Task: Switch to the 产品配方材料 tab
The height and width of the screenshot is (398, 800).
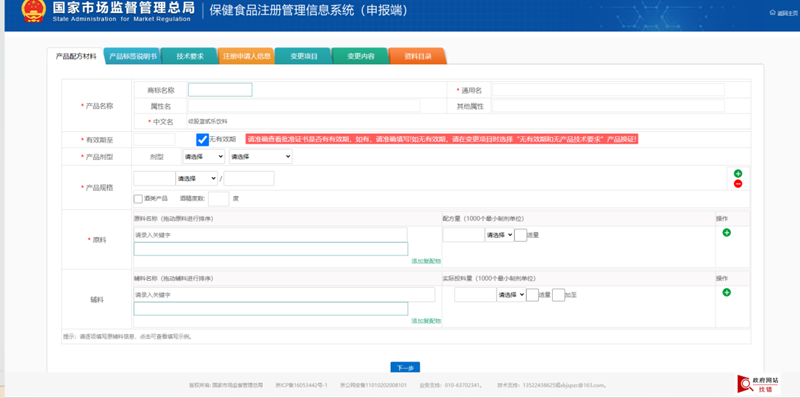Action: 76,56
